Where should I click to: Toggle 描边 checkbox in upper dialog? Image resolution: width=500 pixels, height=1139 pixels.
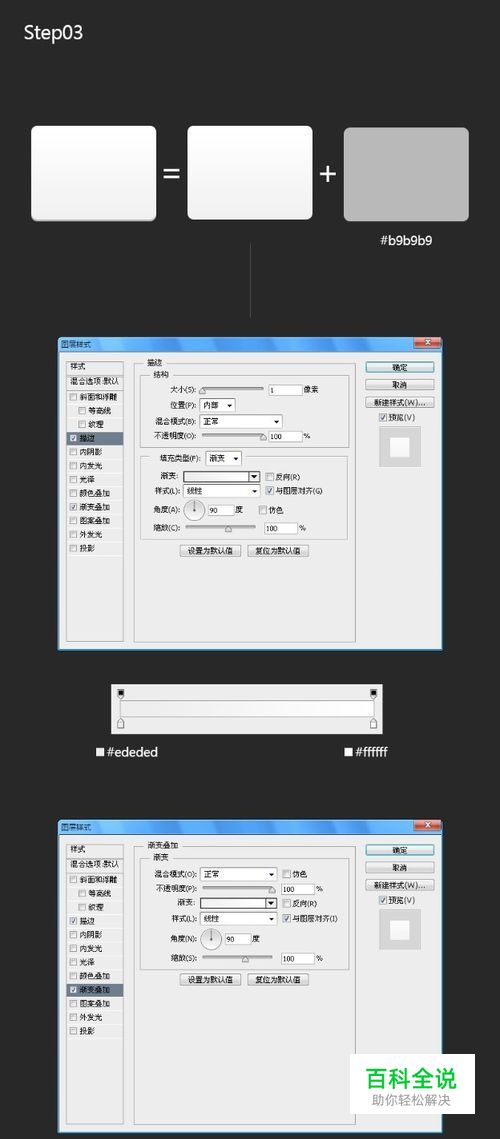73,439
